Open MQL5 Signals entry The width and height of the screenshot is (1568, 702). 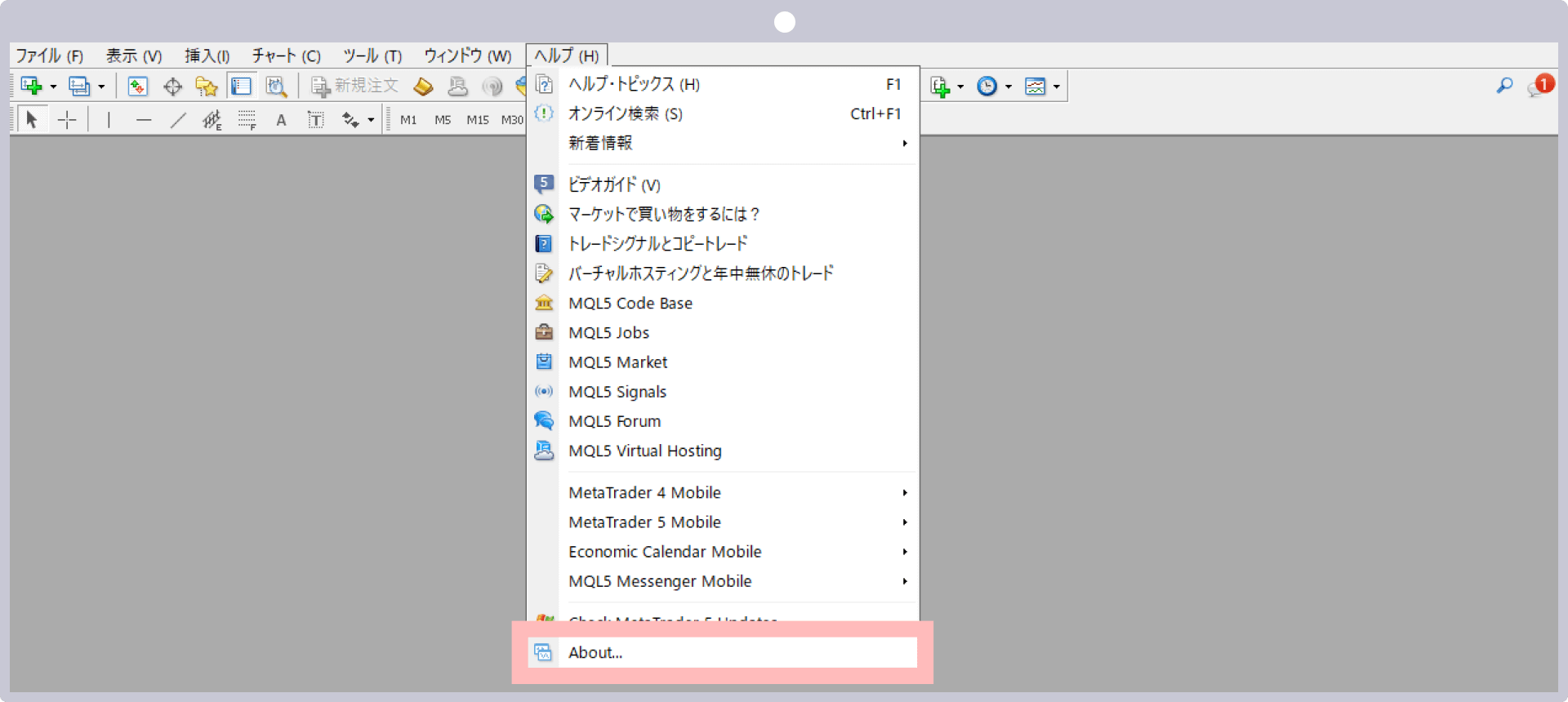point(723,392)
